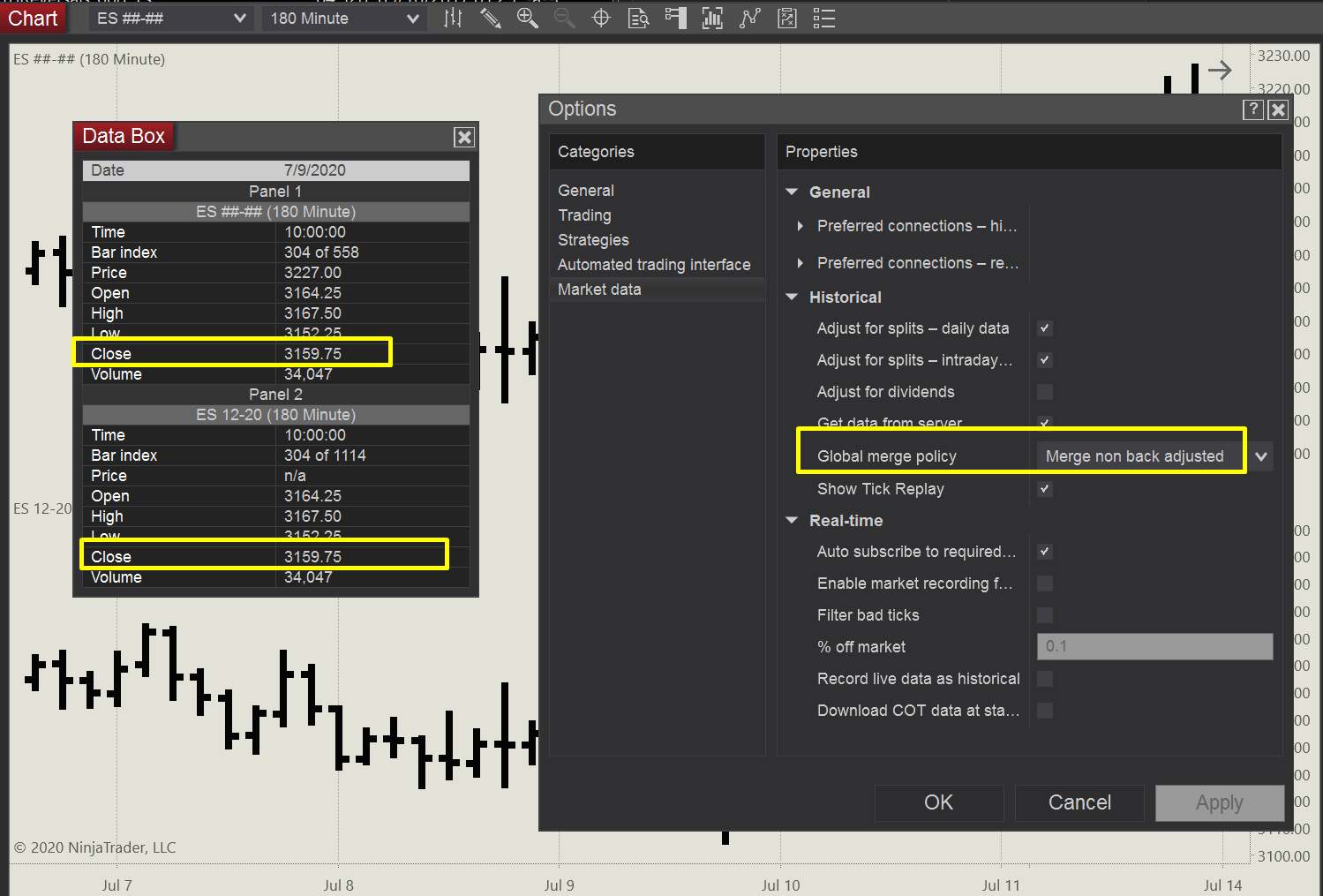Open the Global merge policy dropdown
Image resolution: width=1323 pixels, height=896 pixels.
click(x=1155, y=456)
